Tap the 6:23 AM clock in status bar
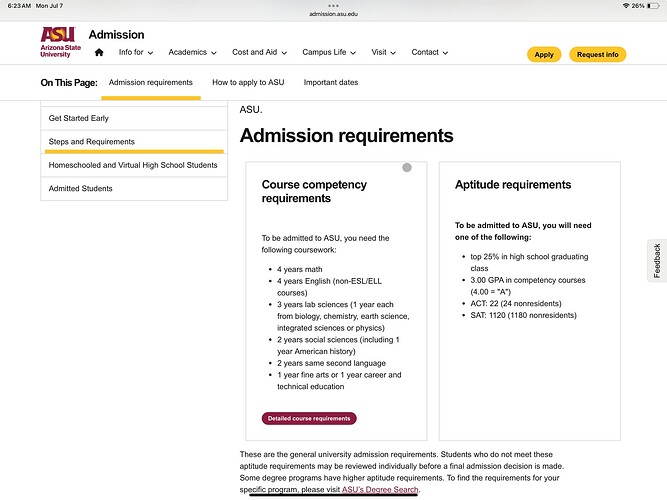 coord(19,6)
